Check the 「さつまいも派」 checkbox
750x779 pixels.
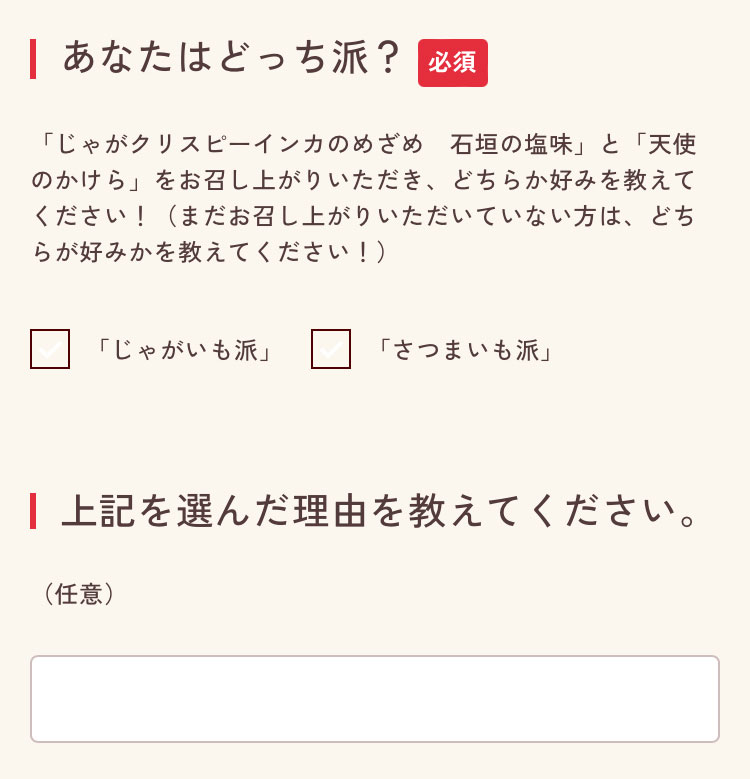(331, 349)
